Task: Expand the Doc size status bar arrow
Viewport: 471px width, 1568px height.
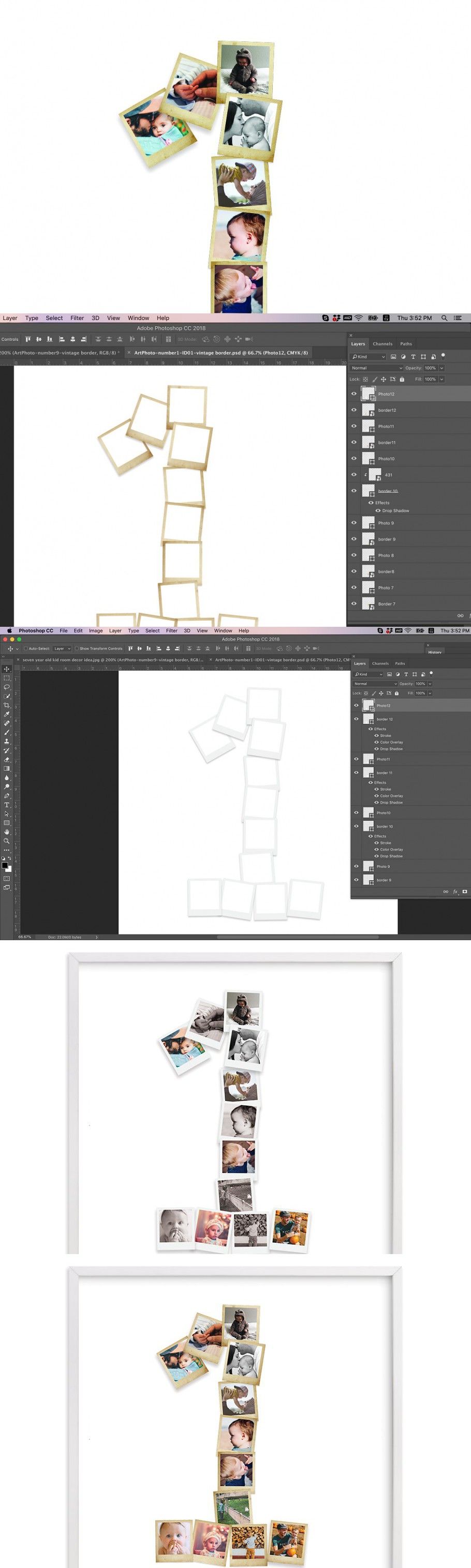Action: point(96,937)
